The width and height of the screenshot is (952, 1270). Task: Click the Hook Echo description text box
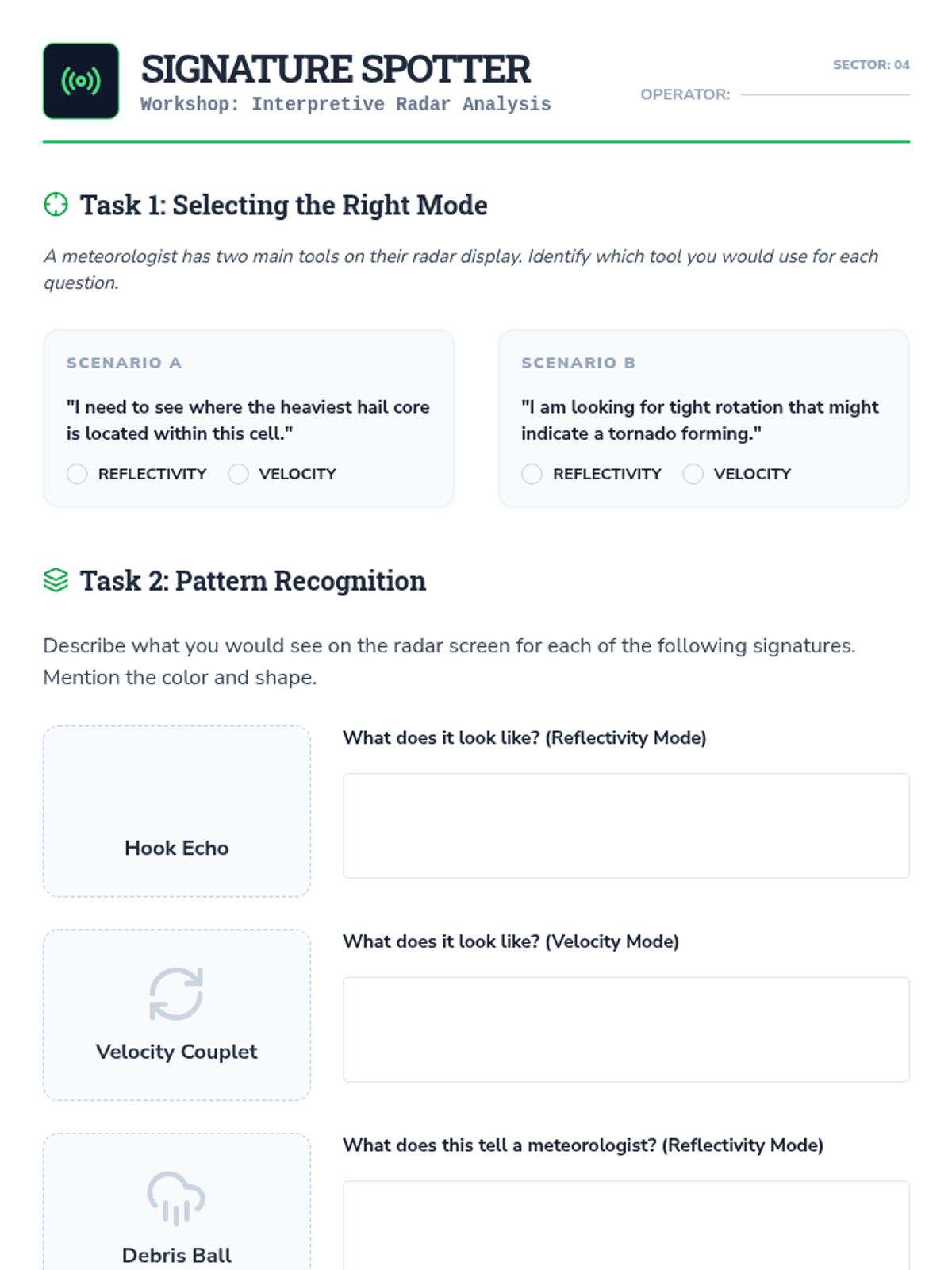[x=626, y=825]
